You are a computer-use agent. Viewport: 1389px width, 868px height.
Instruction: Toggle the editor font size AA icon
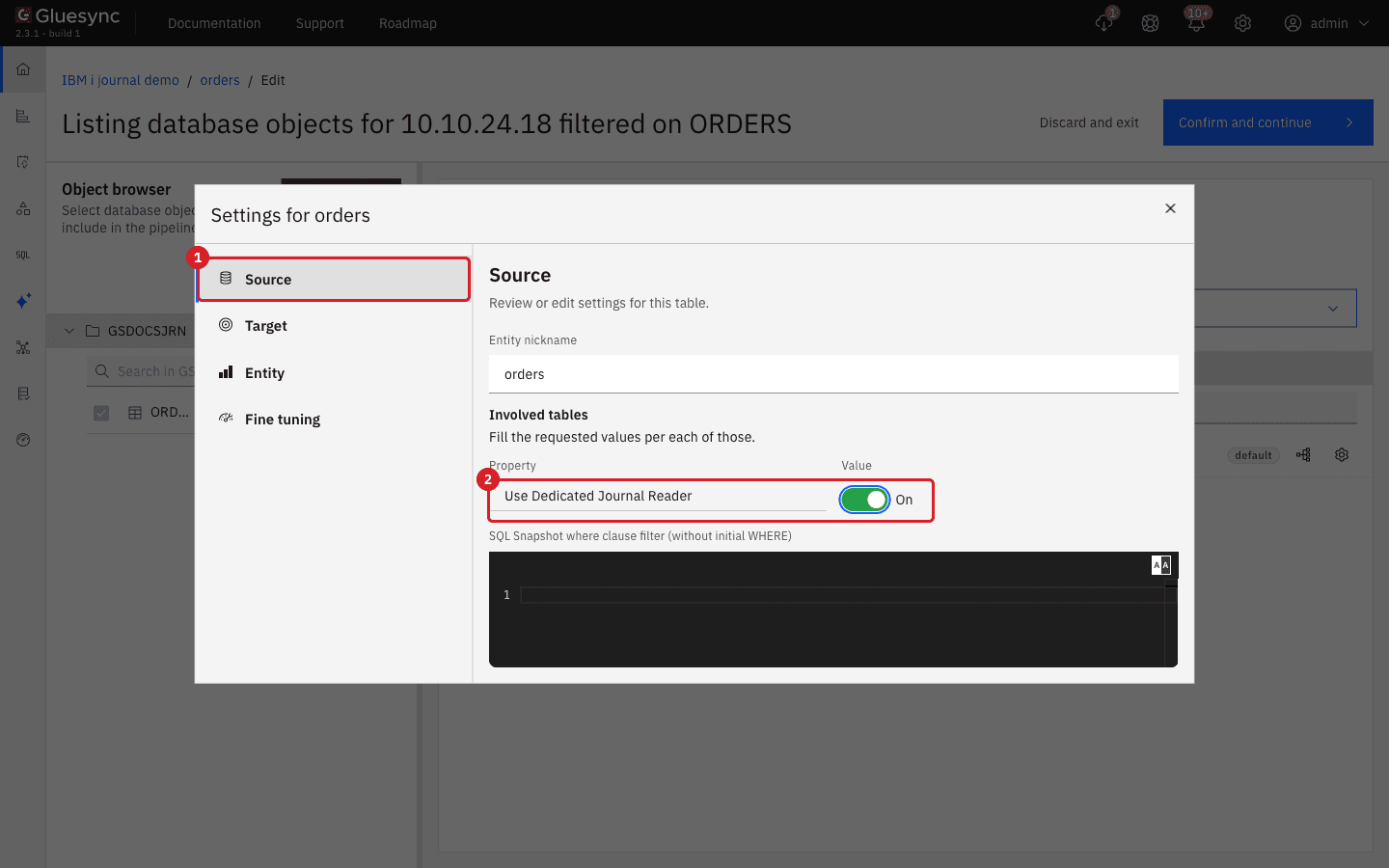[x=1160, y=565]
